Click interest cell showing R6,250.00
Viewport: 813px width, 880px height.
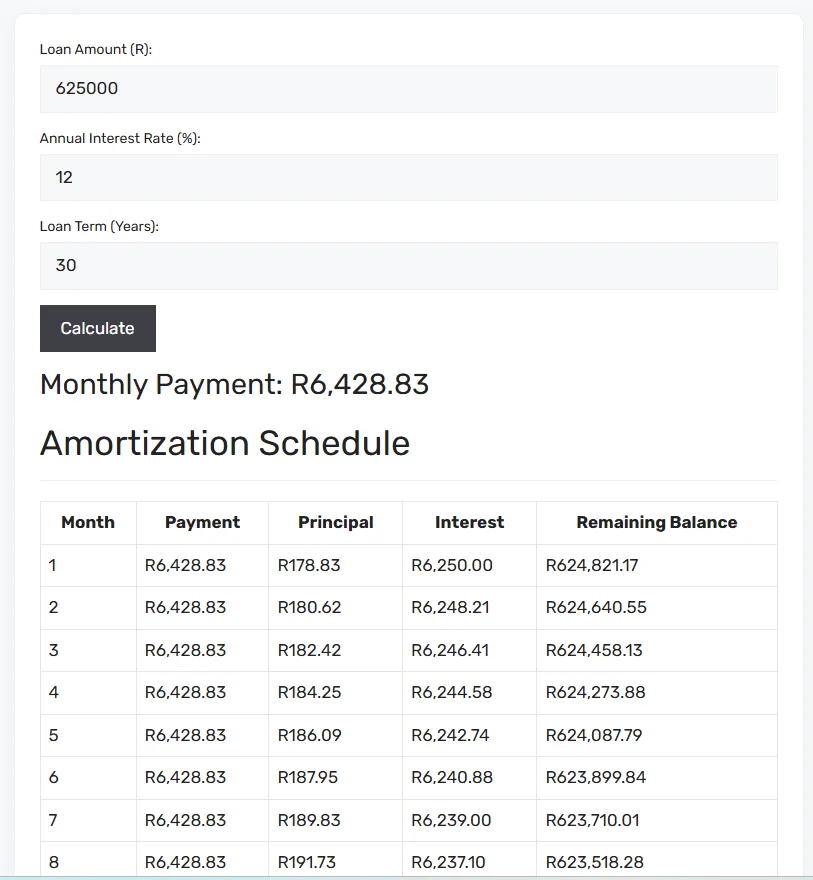pyautogui.click(x=470, y=565)
